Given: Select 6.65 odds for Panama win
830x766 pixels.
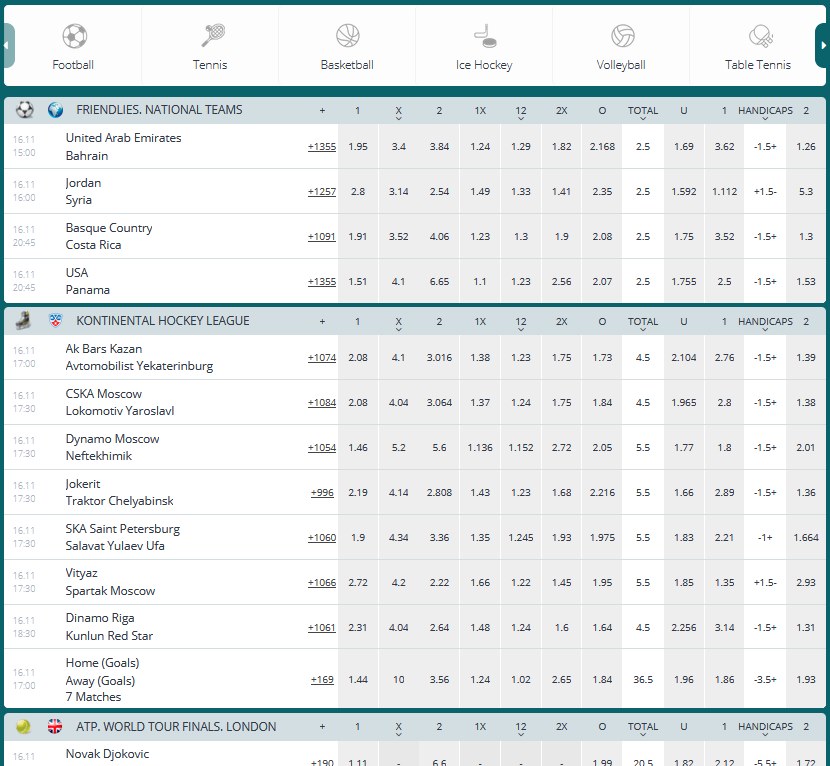Looking at the screenshot, I should tap(439, 282).
